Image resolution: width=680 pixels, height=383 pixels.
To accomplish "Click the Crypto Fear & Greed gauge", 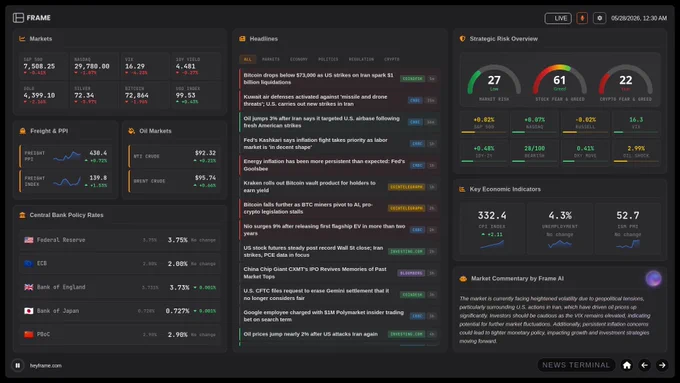I will (625, 83).
